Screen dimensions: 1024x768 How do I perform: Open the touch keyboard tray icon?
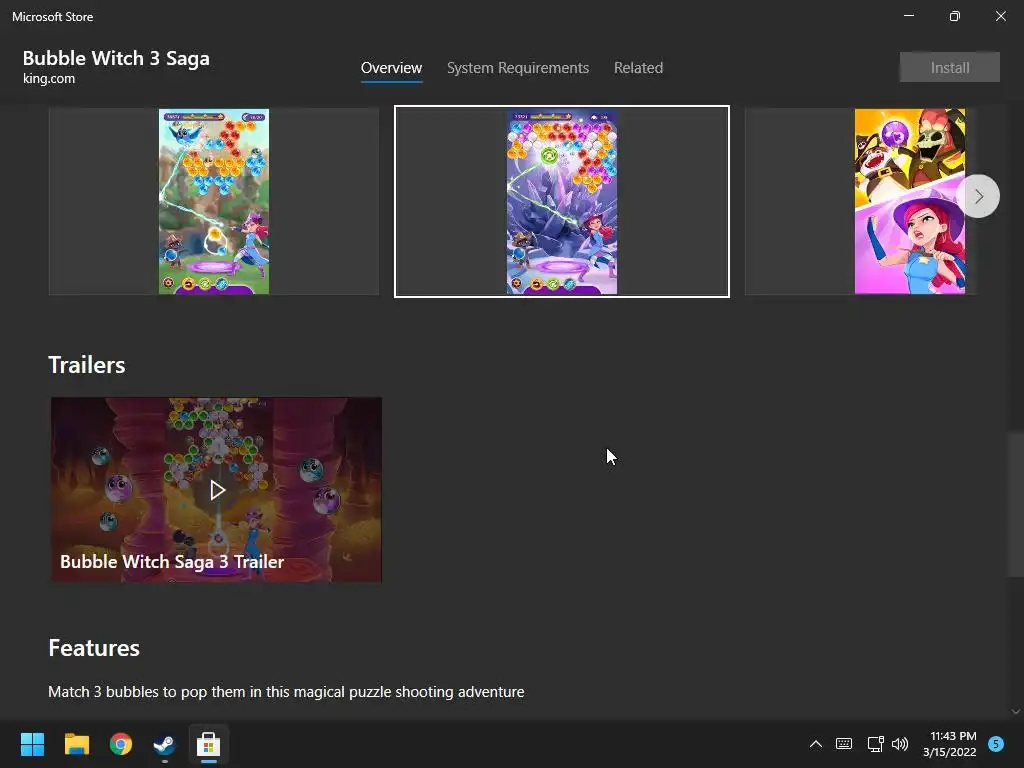click(x=844, y=744)
